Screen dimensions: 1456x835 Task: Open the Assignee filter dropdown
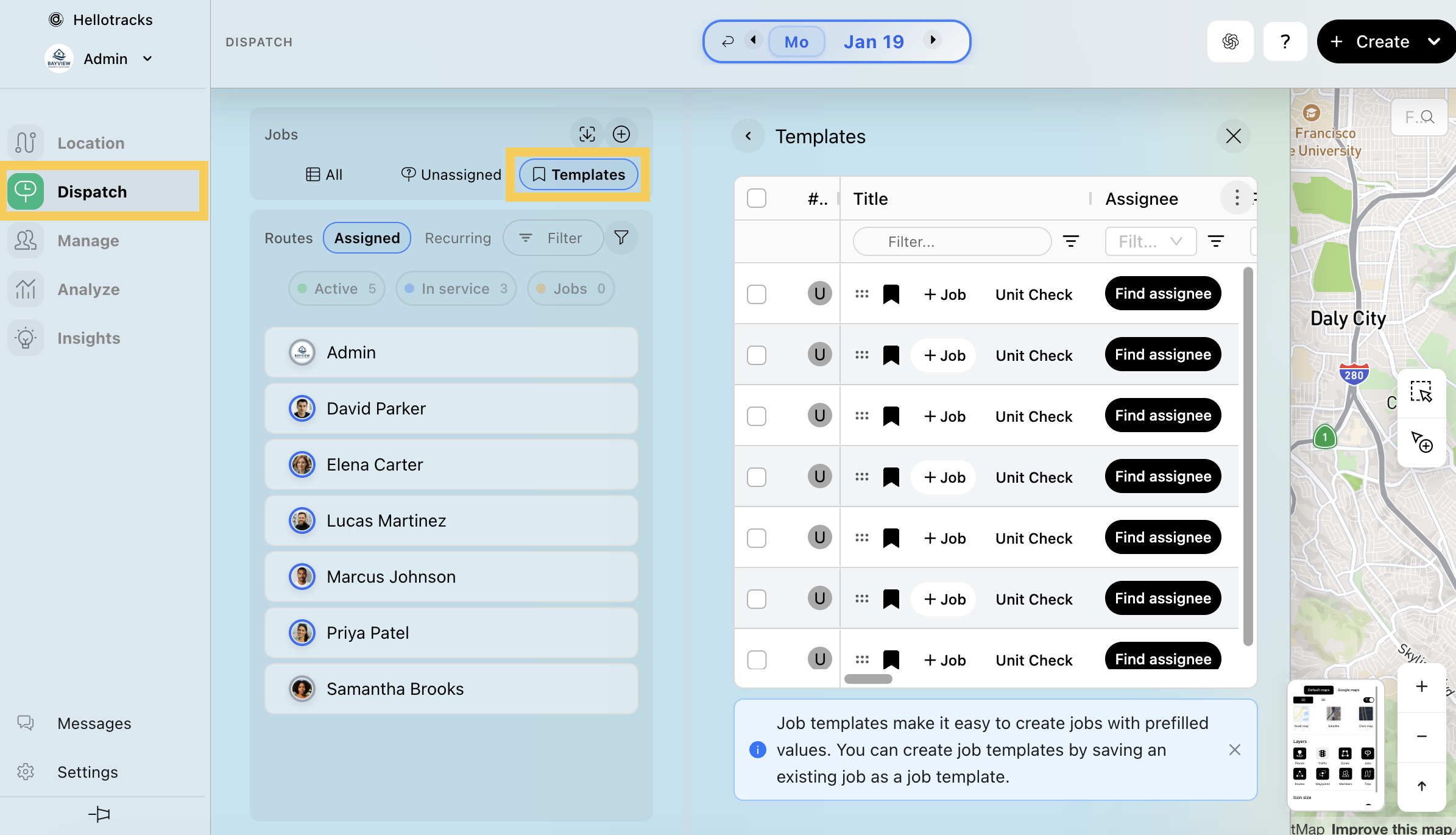[x=1150, y=241]
